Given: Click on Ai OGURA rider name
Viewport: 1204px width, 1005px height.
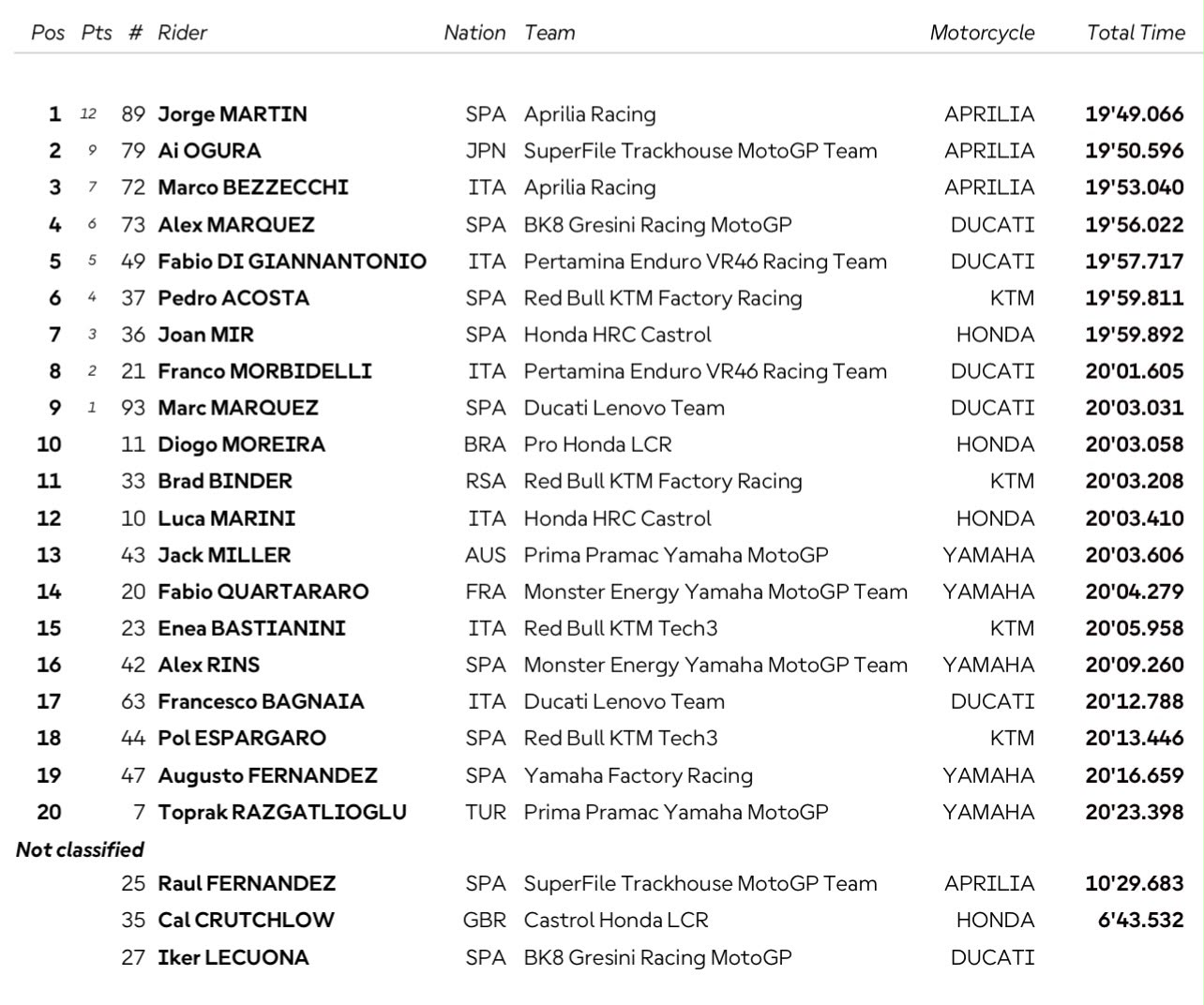Looking at the screenshot, I should tap(209, 151).
